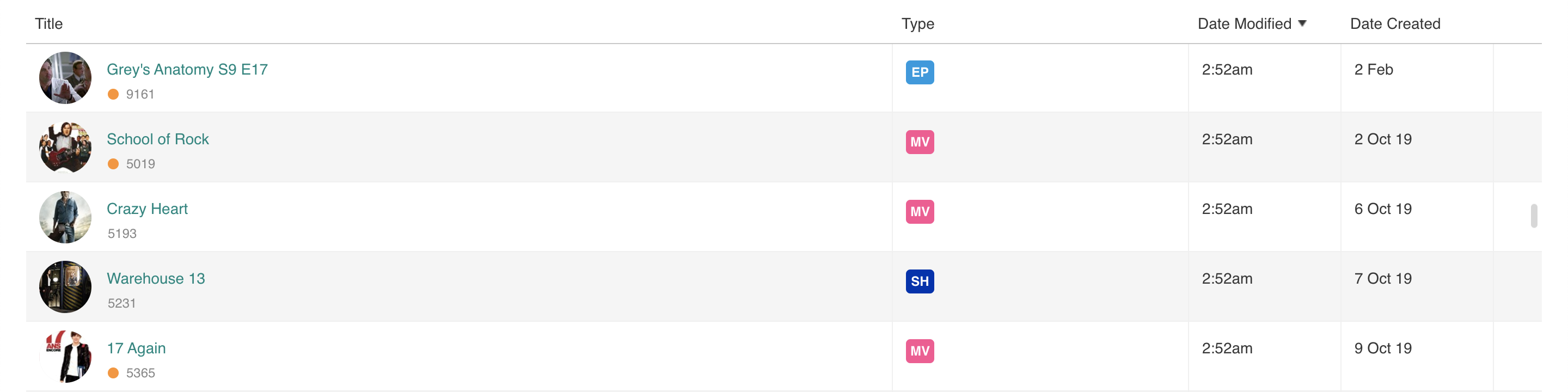Open the Warehouse 13 title link
Image resolution: width=1568 pixels, height=392 pixels.
pos(156,279)
